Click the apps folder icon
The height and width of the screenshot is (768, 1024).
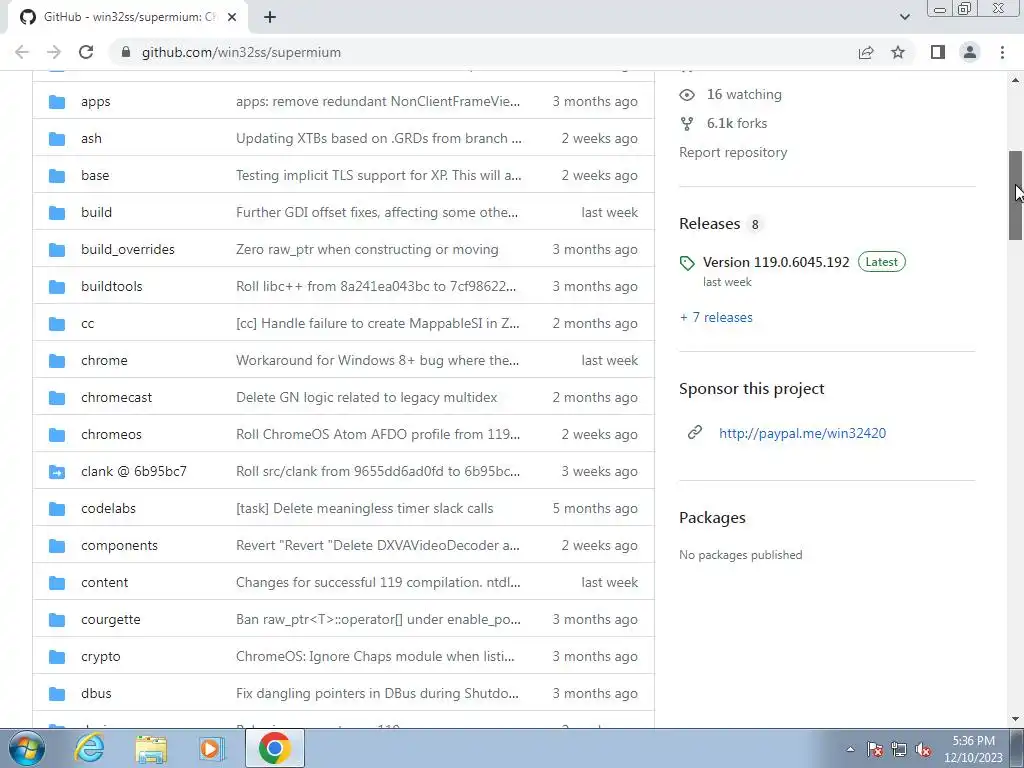pyautogui.click(x=57, y=102)
